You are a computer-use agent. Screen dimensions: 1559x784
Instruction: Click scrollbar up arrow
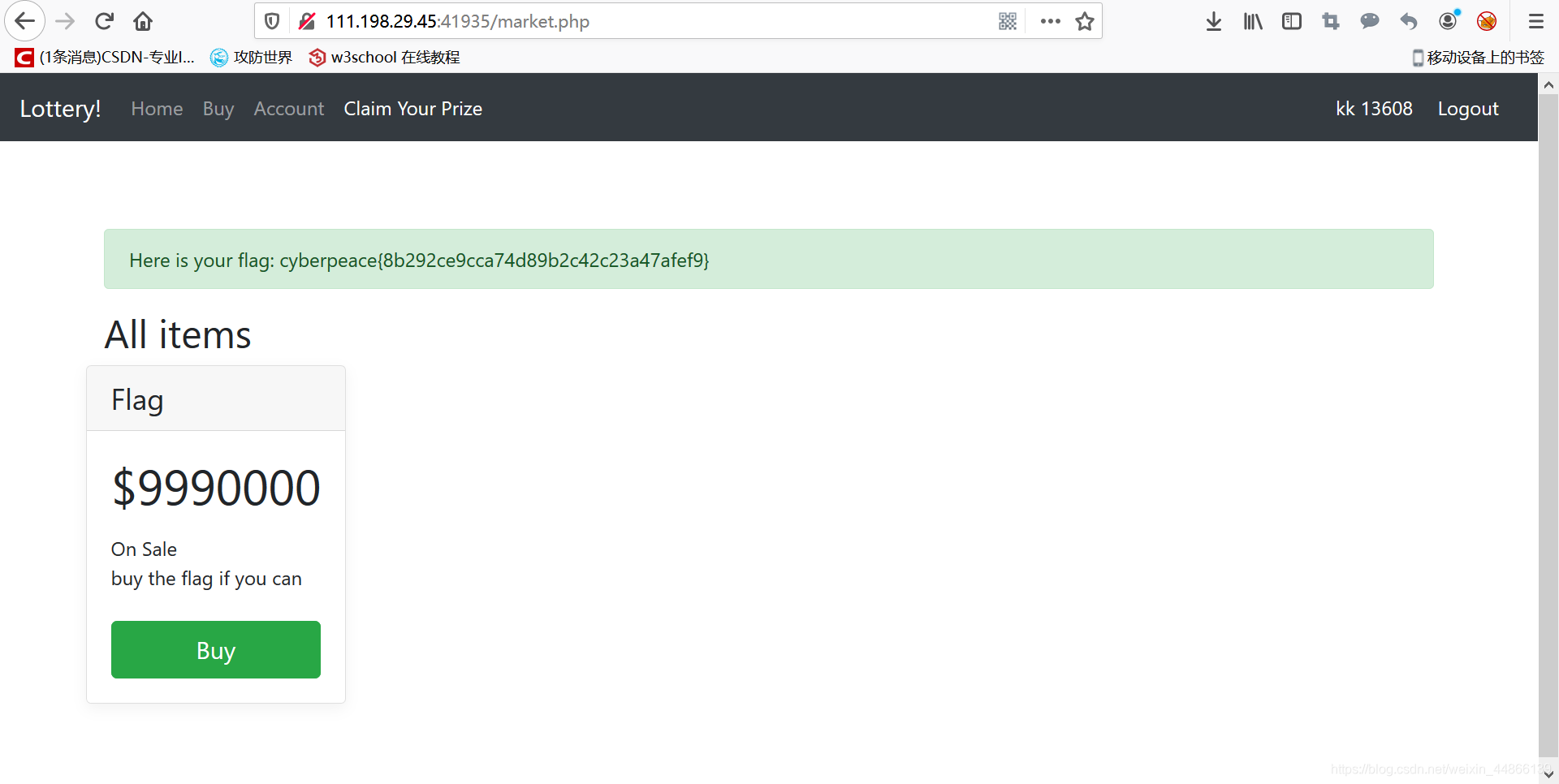coord(1548,84)
